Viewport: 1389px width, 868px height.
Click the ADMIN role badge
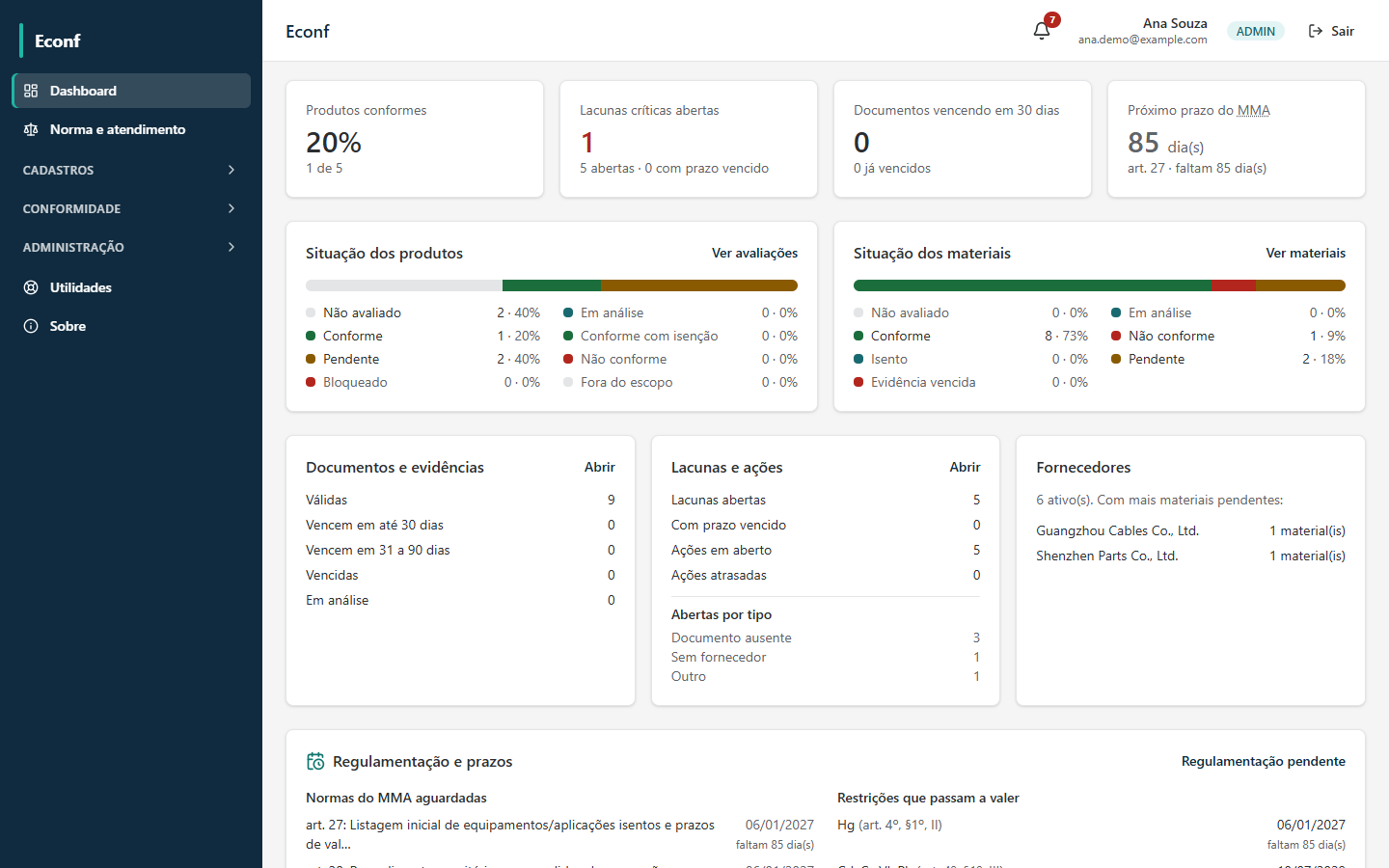pos(1256,31)
